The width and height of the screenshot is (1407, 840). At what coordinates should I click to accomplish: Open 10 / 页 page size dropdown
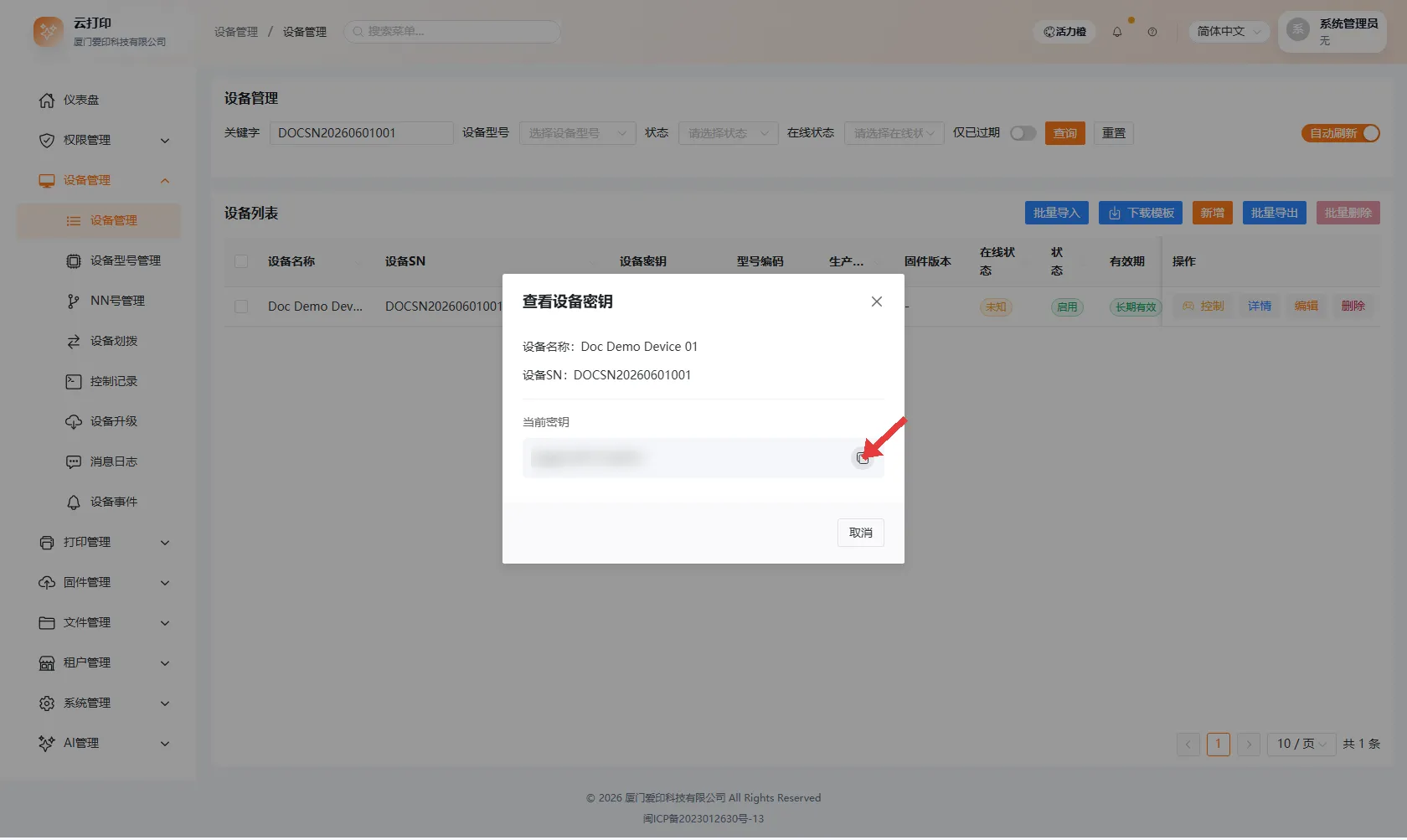1301,744
